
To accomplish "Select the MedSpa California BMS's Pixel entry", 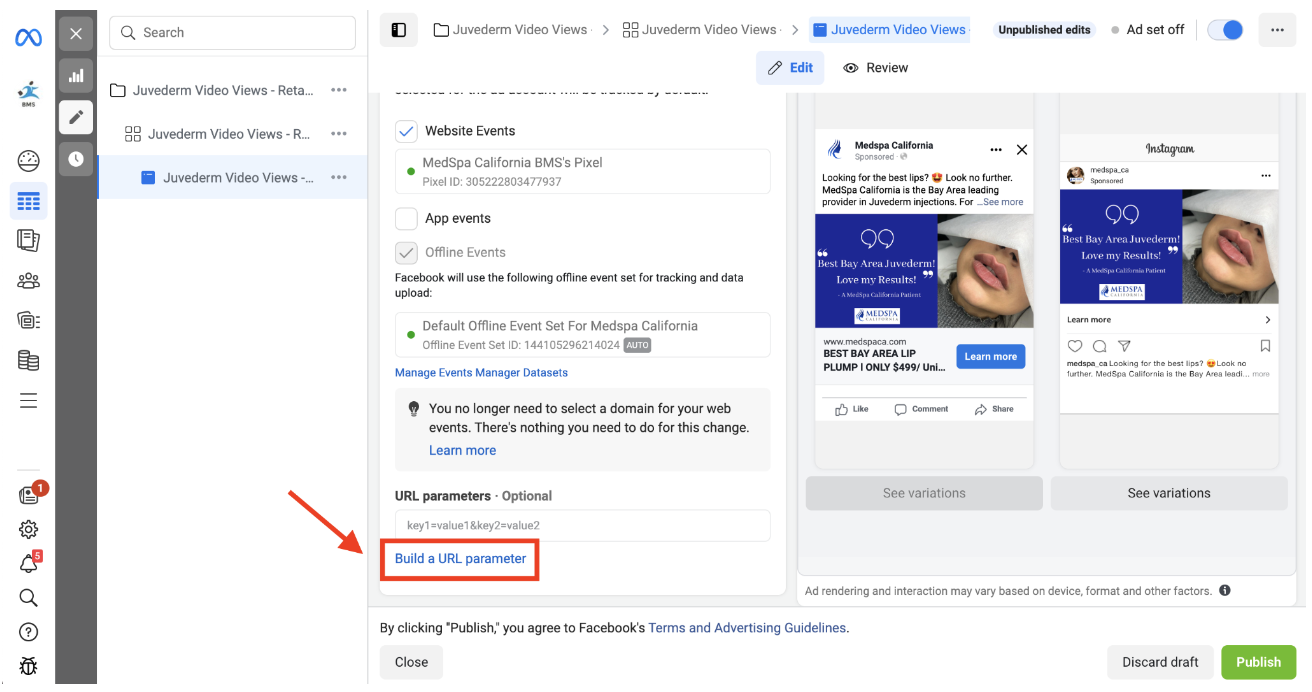I will [582, 171].
